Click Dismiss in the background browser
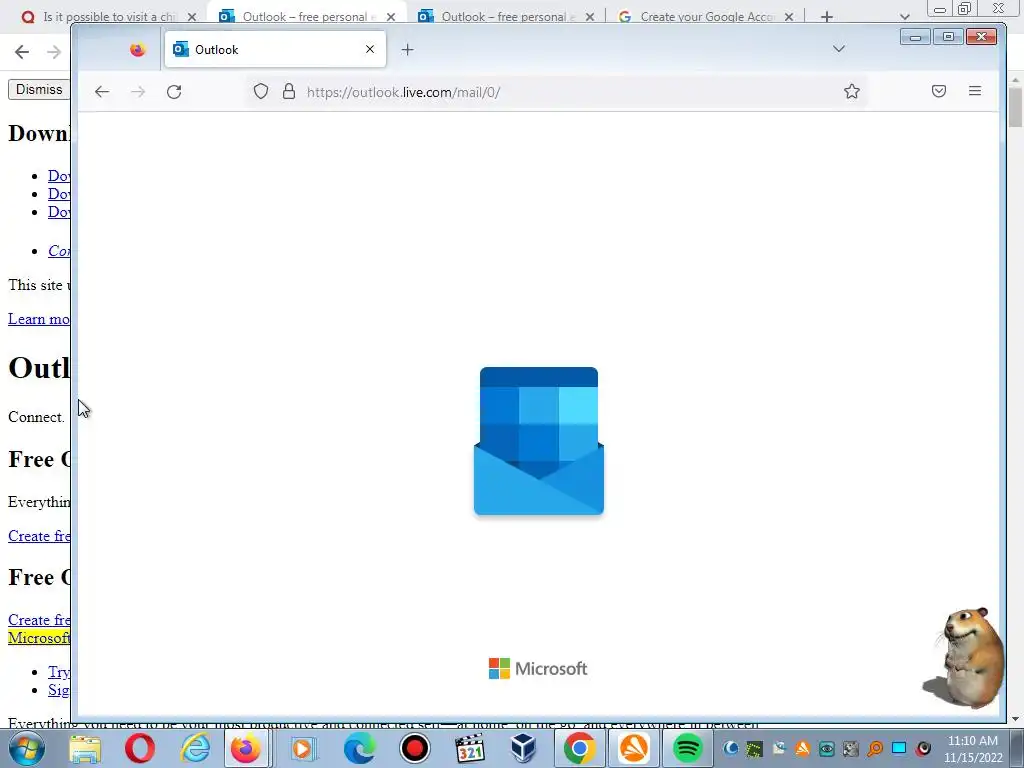The width and height of the screenshot is (1024, 768). point(38,89)
